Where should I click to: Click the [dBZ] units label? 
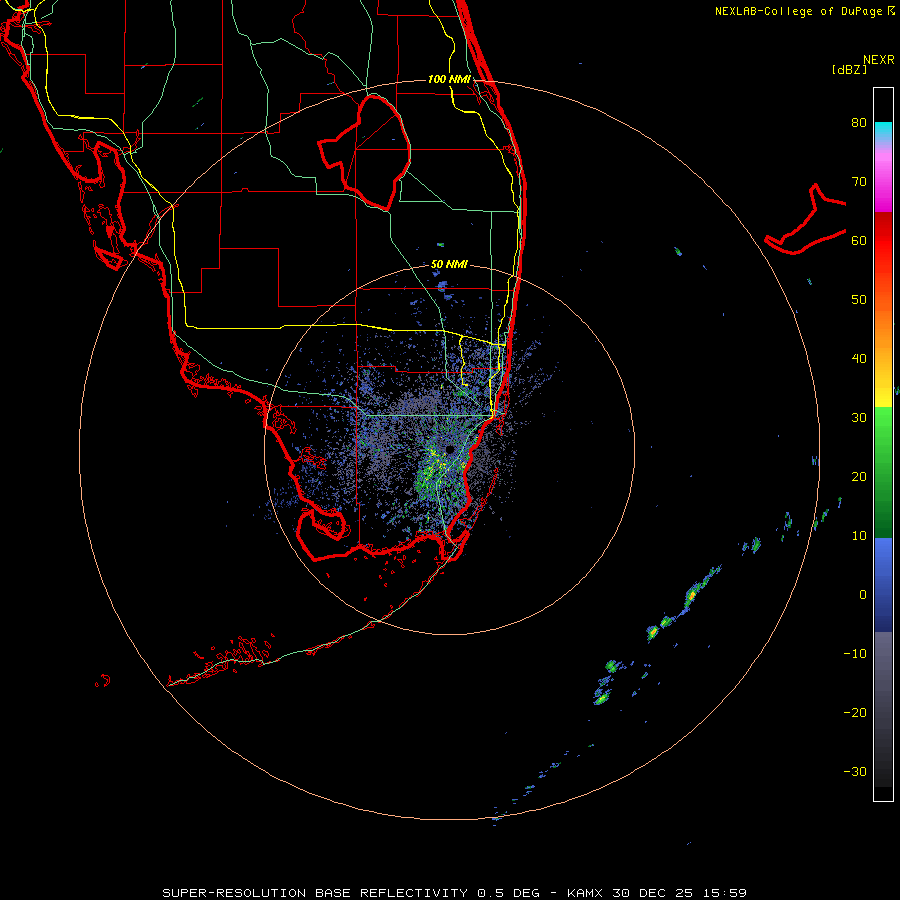point(849,69)
